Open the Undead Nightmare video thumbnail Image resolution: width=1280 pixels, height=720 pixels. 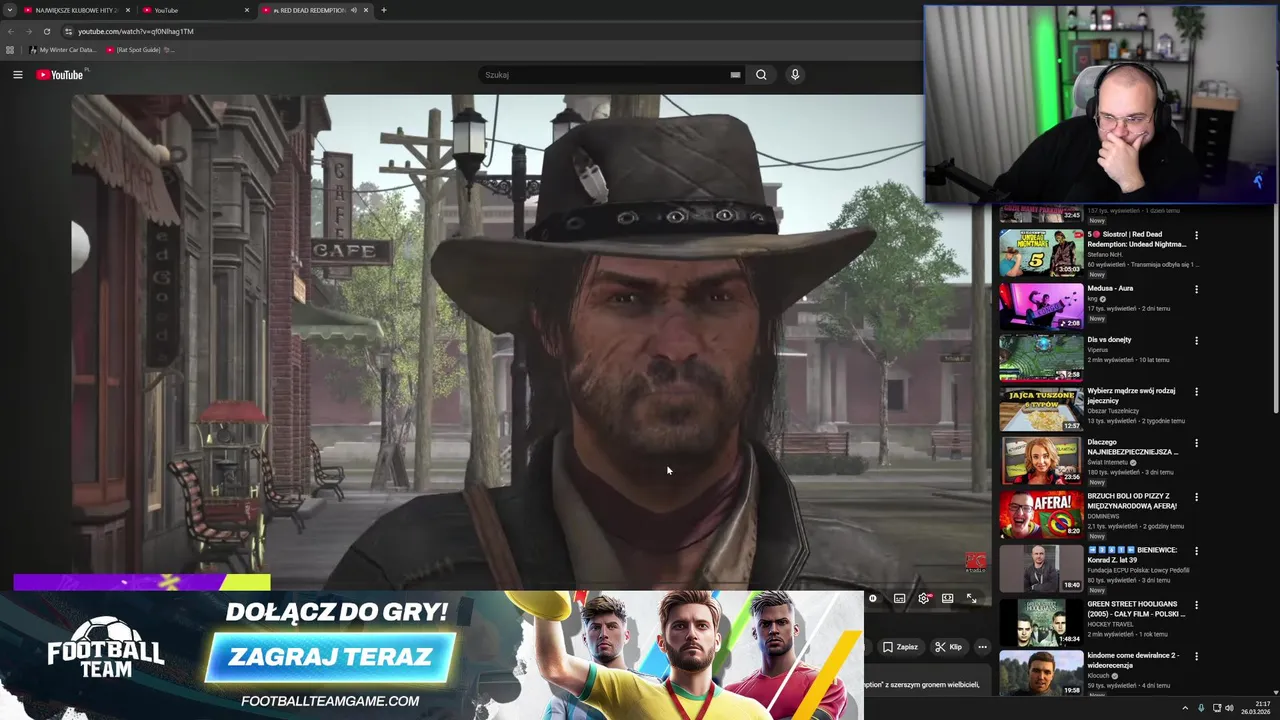(x=1041, y=253)
